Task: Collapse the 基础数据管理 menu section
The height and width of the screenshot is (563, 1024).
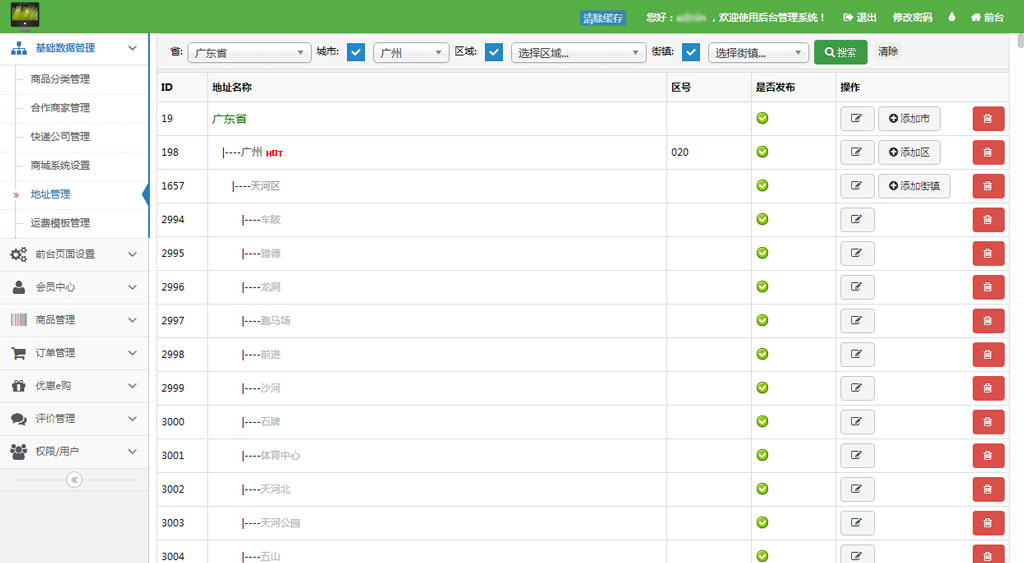Action: (x=74, y=48)
